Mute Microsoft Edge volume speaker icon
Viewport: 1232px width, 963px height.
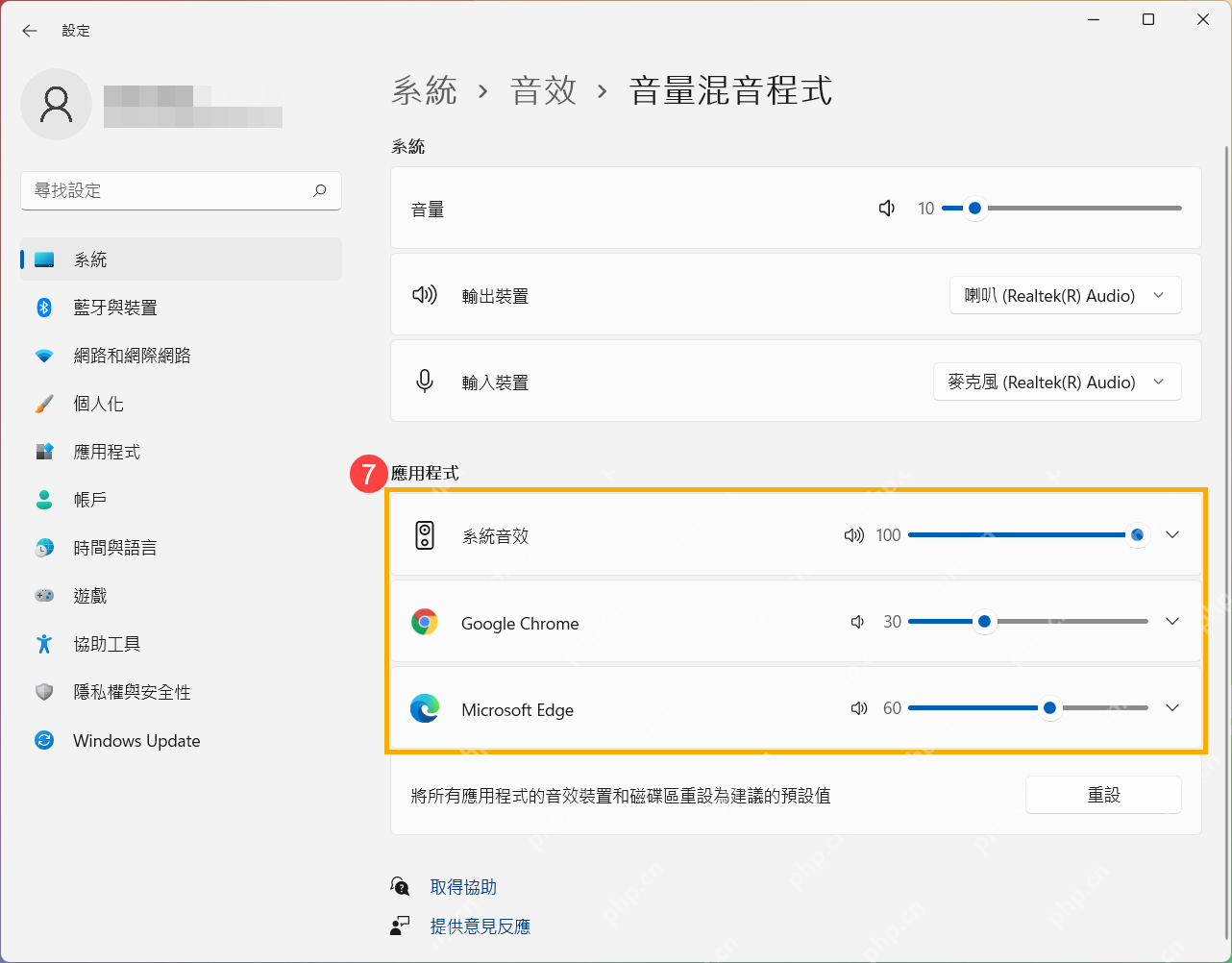pyautogui.click(x=859, y=708)
